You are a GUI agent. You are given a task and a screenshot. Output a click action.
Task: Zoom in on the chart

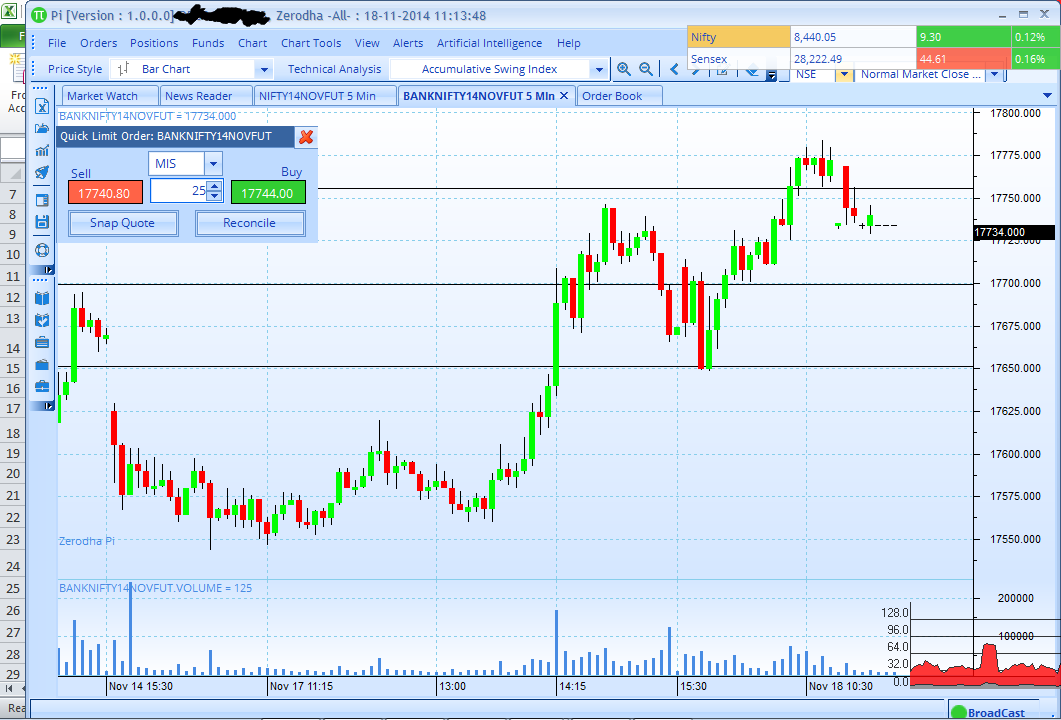click(x=624, y=69)
